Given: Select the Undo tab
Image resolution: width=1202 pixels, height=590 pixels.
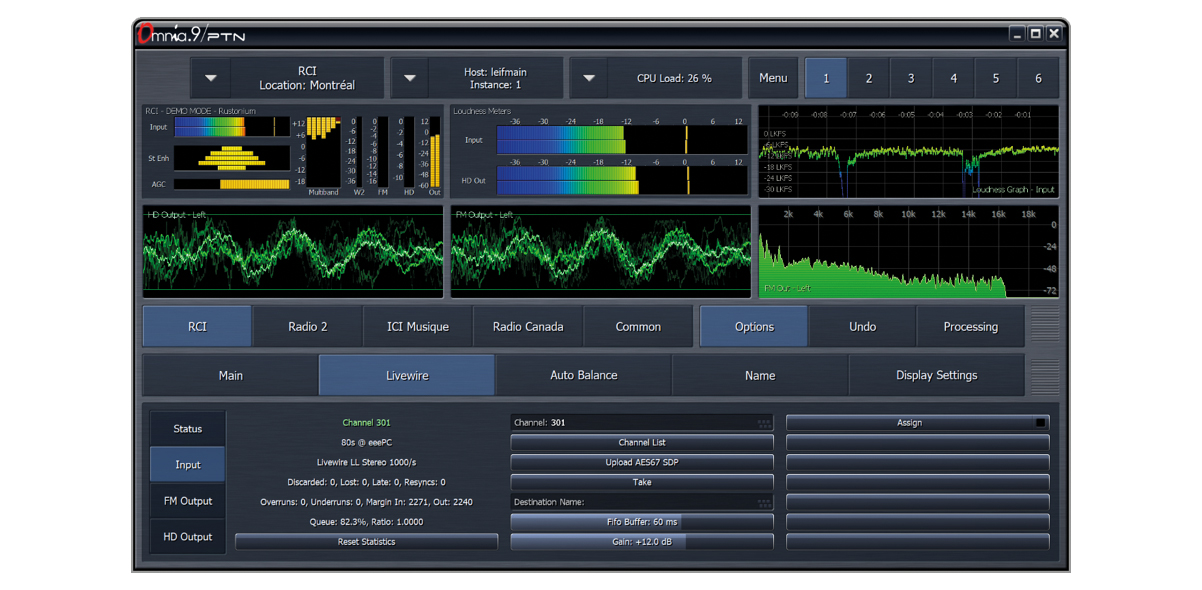Looking at the screenshot, I should point(862,327).
